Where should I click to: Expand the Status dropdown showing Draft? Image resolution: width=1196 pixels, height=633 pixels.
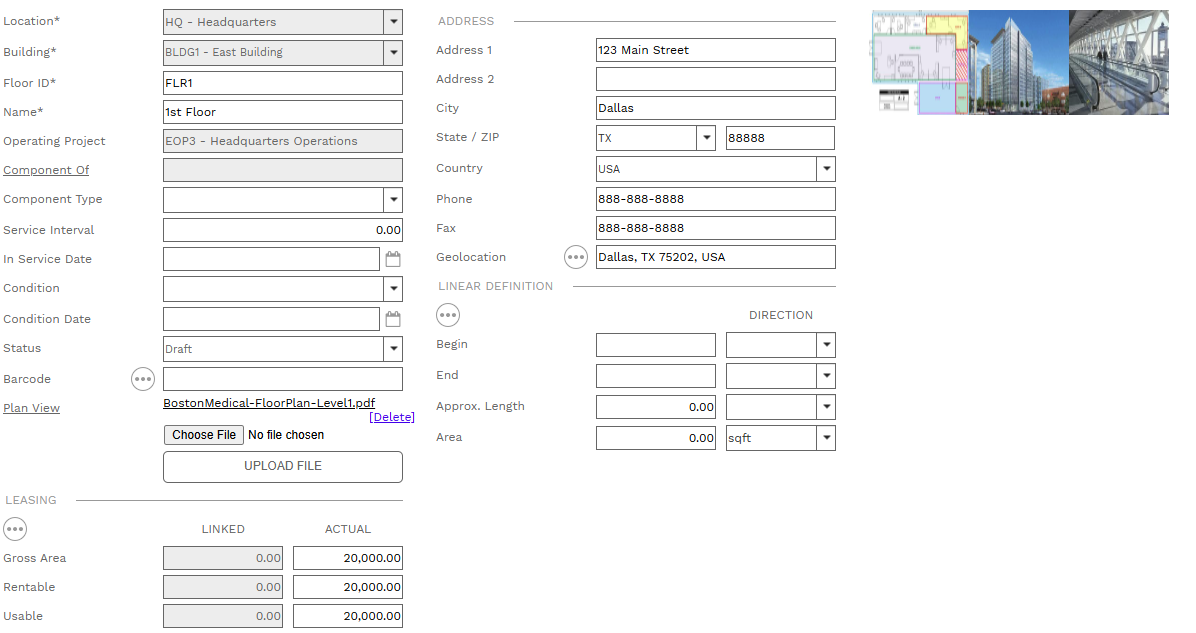(393, 349)
